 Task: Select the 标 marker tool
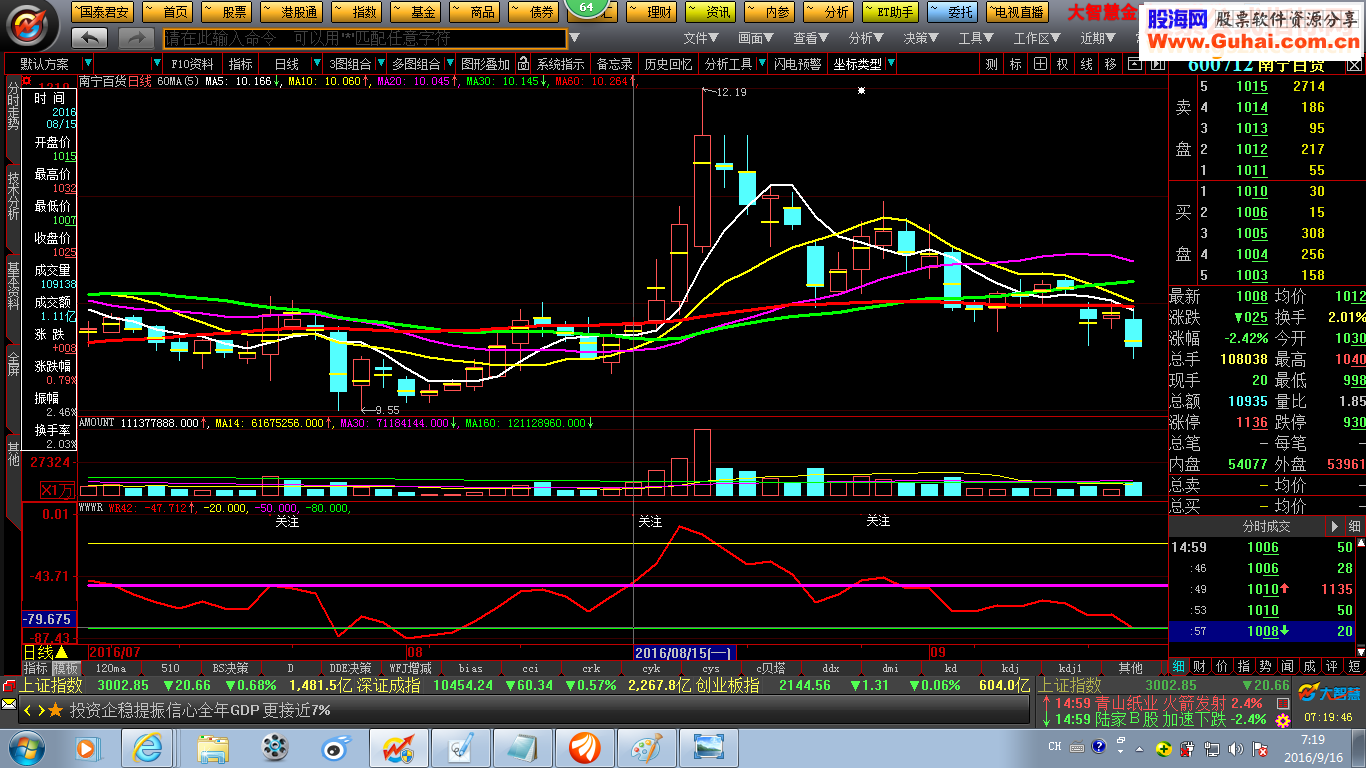[x=1016, y=63]
